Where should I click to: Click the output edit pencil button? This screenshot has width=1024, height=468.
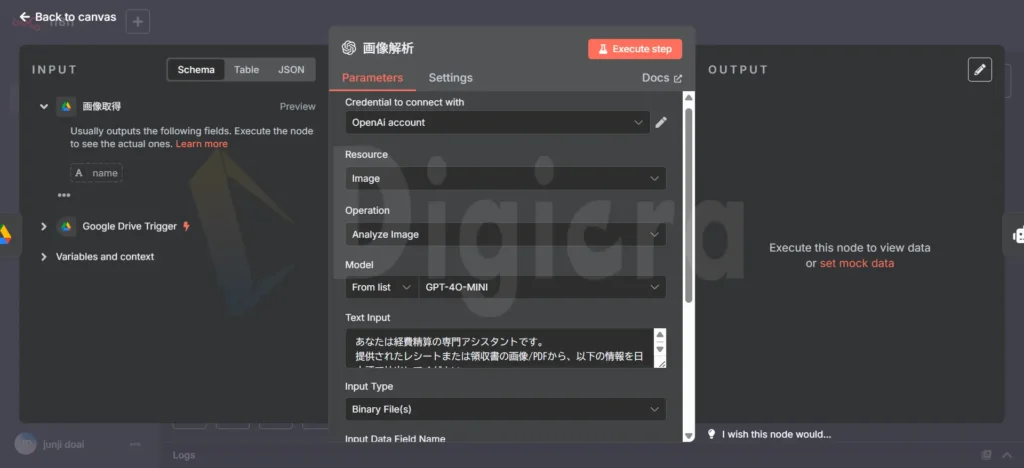pos(980,70)
